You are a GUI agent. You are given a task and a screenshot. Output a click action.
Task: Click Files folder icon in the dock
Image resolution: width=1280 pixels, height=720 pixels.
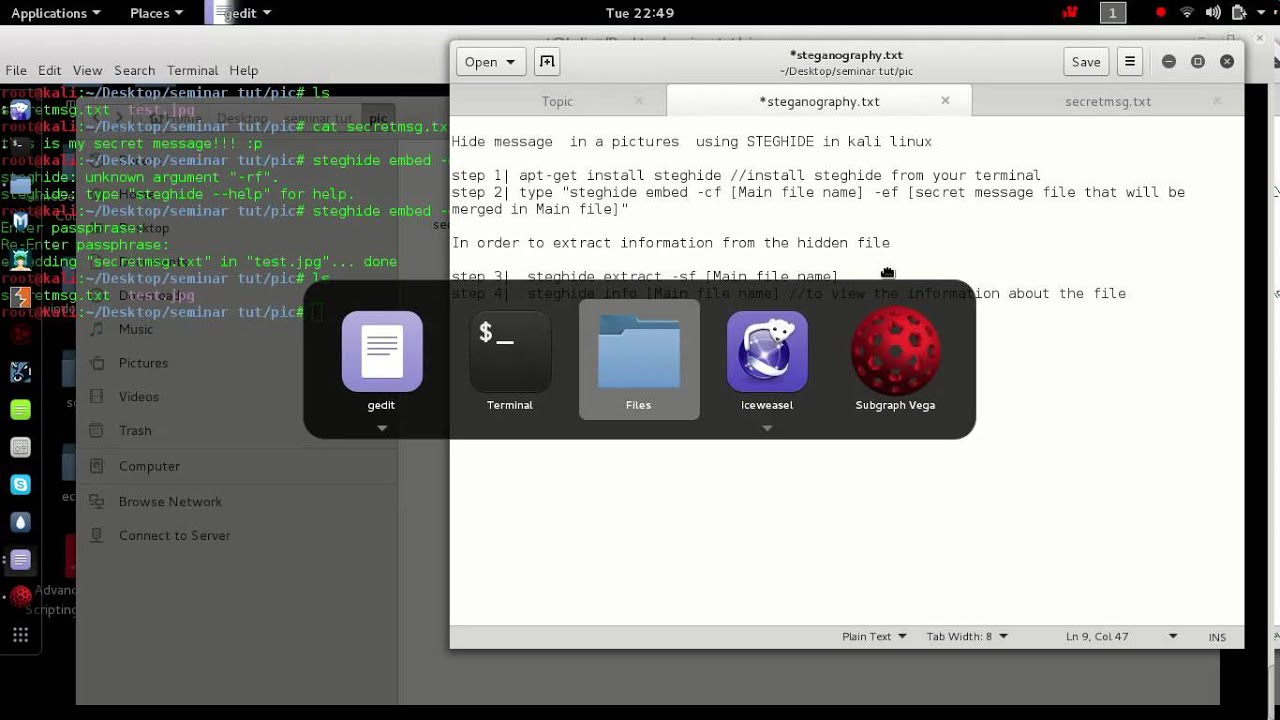tap(20, 185)
